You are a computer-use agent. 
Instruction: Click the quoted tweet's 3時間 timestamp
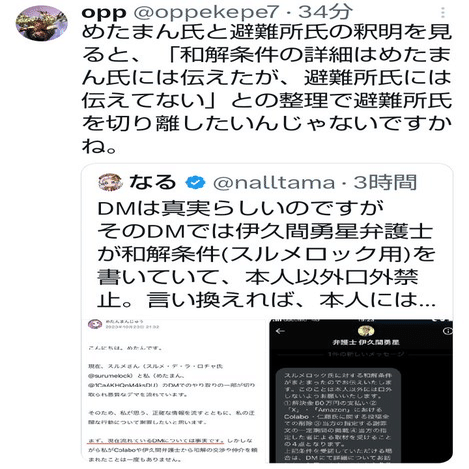pyautogui.click(x=385, y=182)
